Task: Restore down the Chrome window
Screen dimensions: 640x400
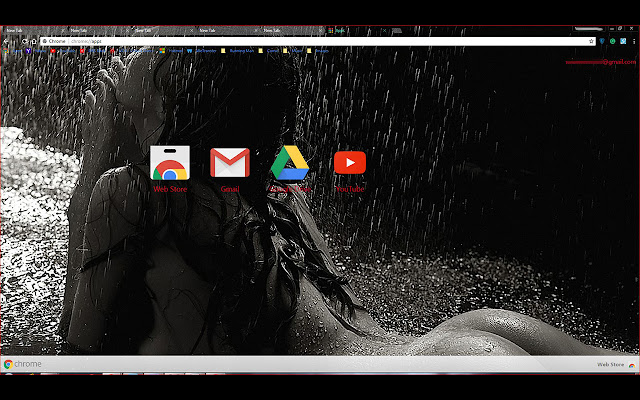Action: tap(620, 29)
